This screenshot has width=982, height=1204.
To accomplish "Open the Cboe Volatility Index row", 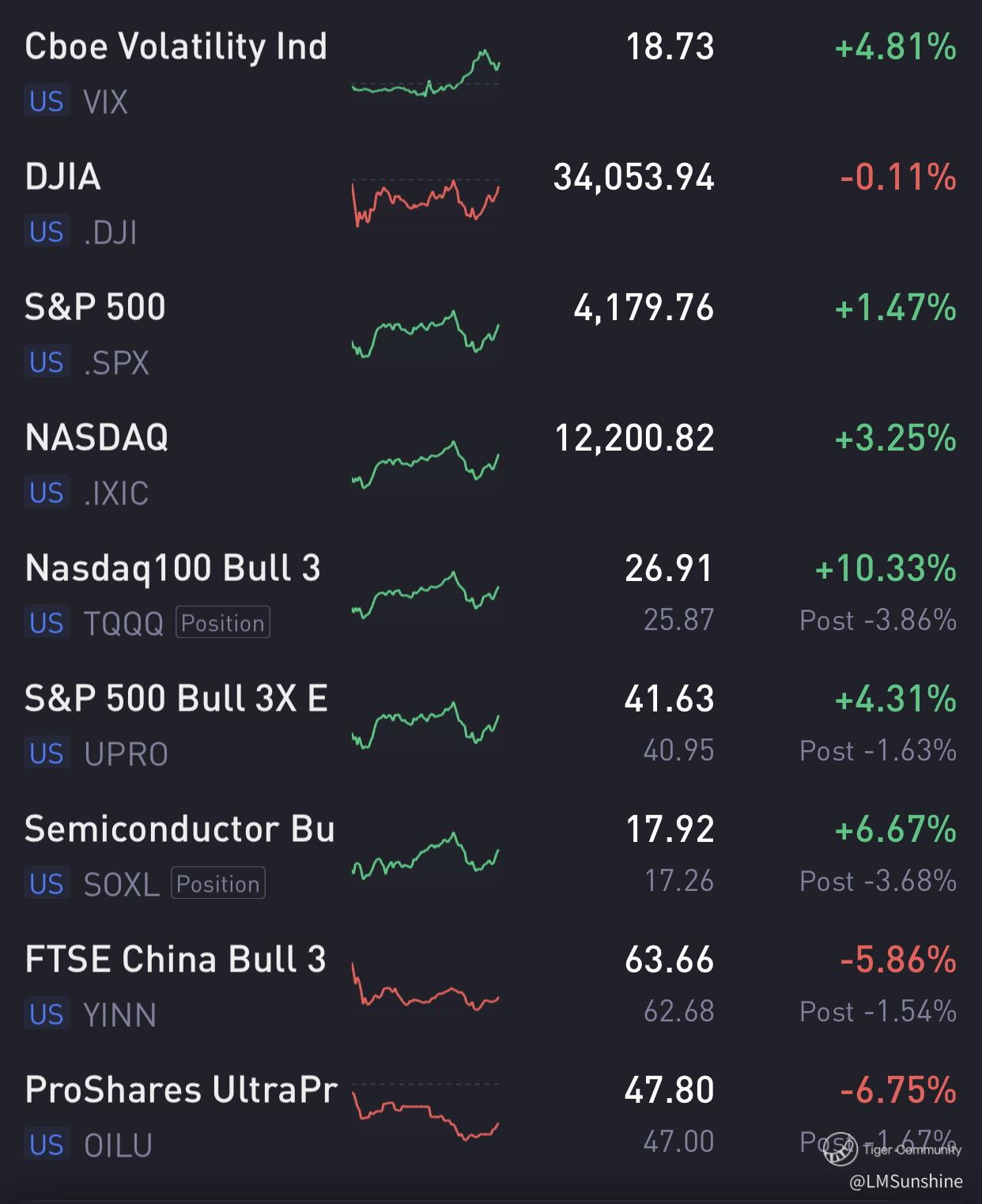I will [176, 47].
